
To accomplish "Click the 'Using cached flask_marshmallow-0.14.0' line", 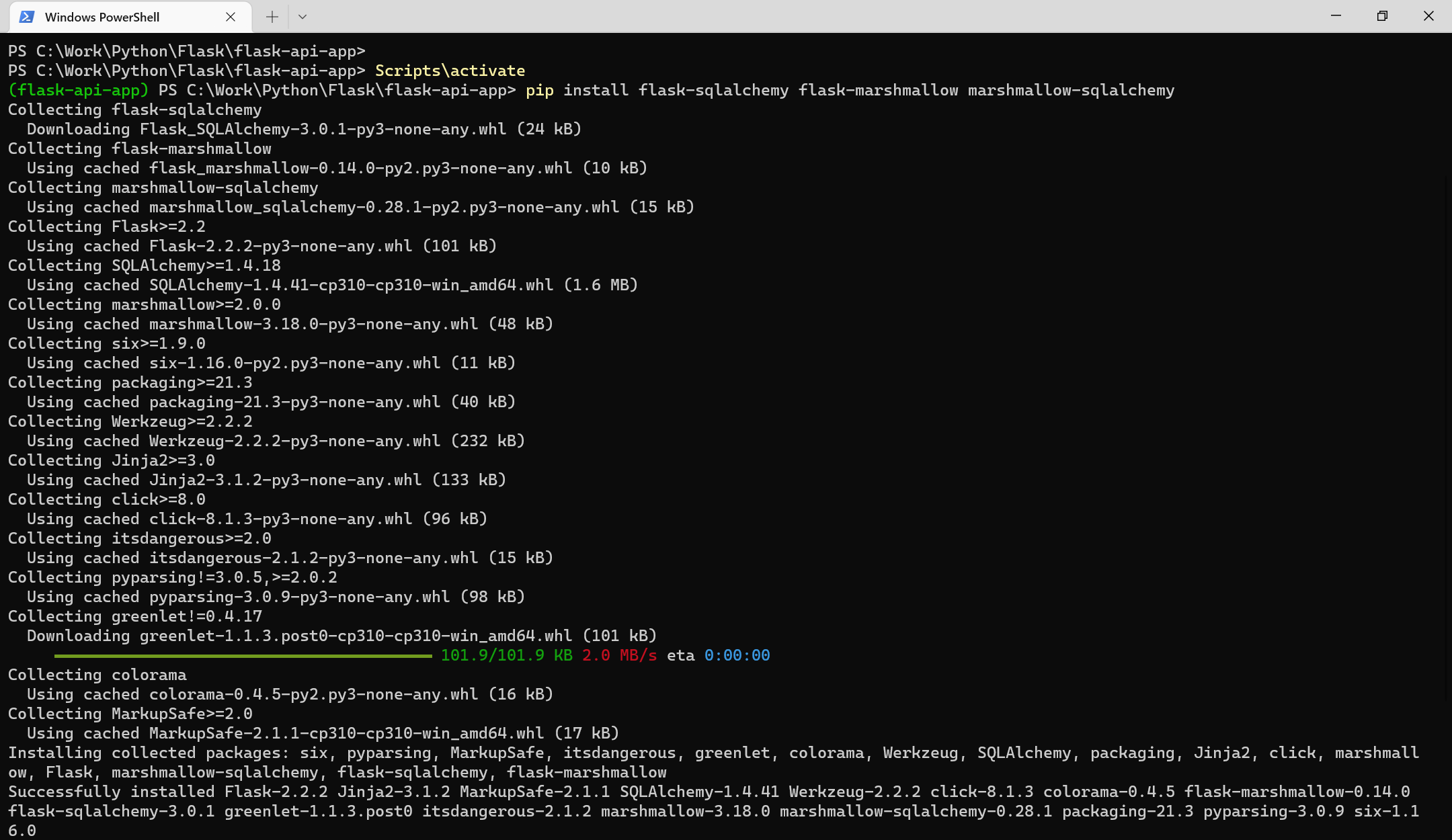I will pyautogui.click(x=337, y=168).
